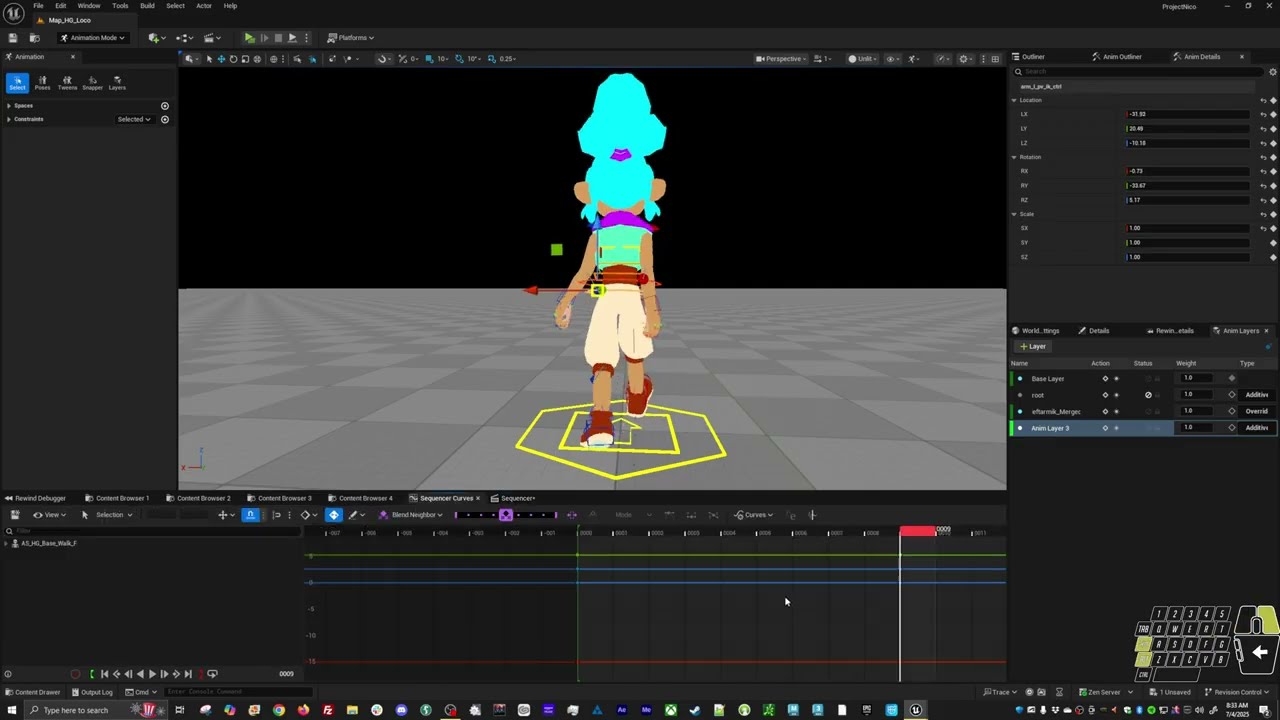
Task: Toggle Anim Layer 3 active dot
Action: (1020, 428)
